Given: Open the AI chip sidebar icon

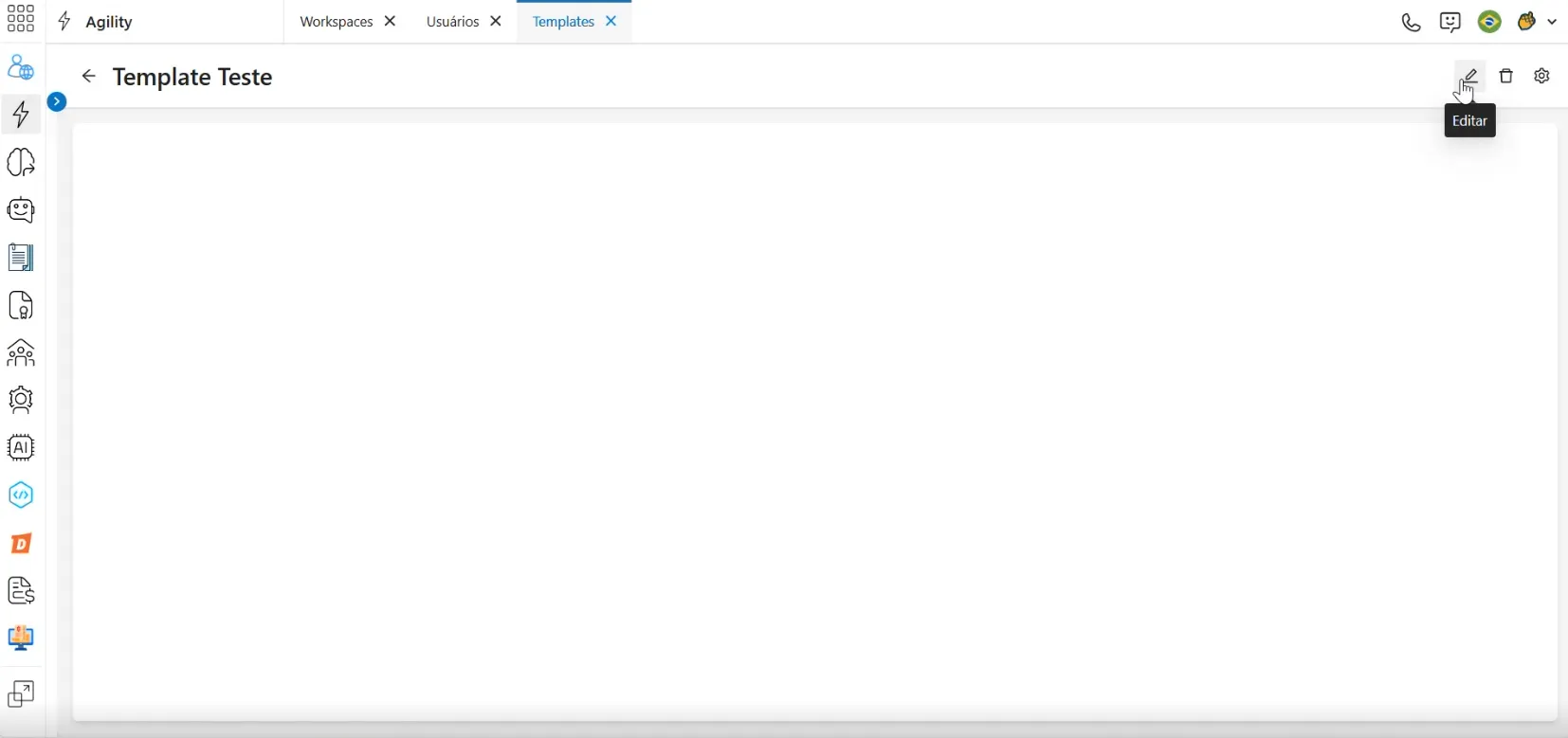Looking at the screenshot, I should (x=21, y=447).
